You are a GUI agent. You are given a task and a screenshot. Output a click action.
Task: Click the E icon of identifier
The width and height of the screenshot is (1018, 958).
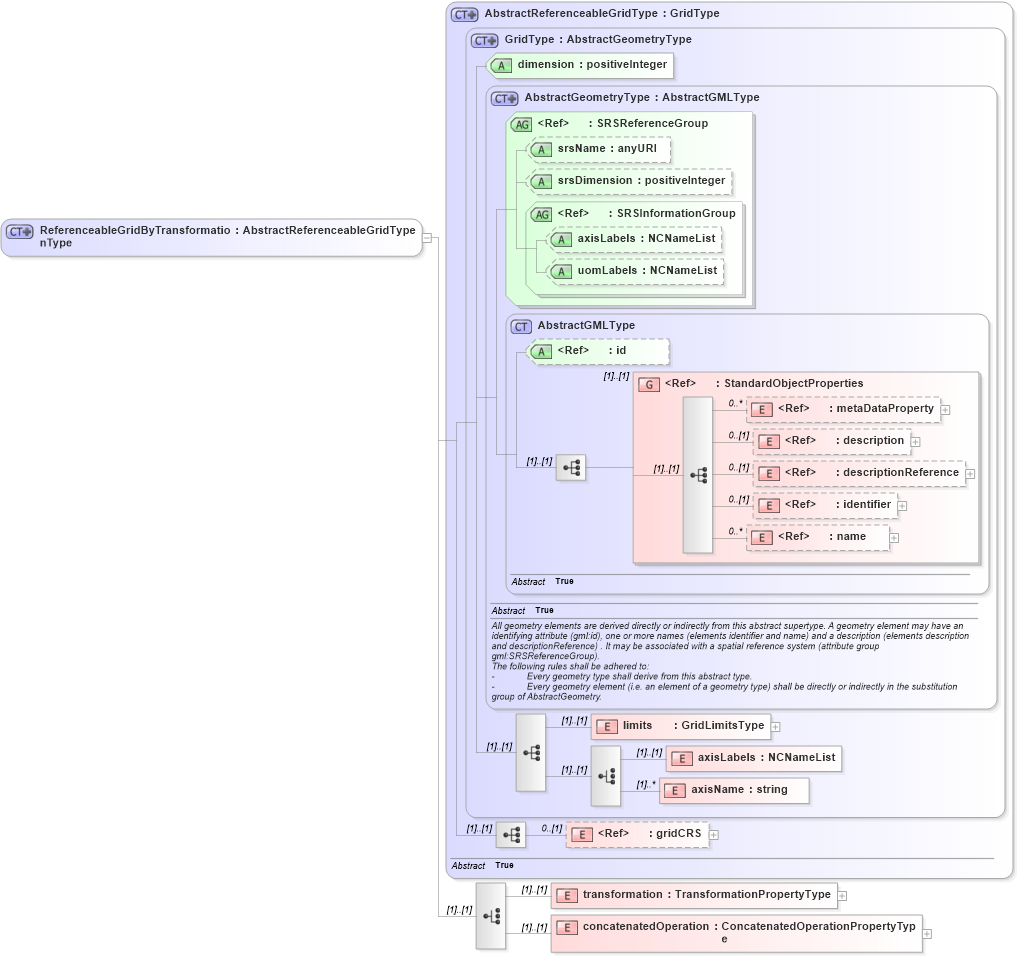tap(769, 506)
